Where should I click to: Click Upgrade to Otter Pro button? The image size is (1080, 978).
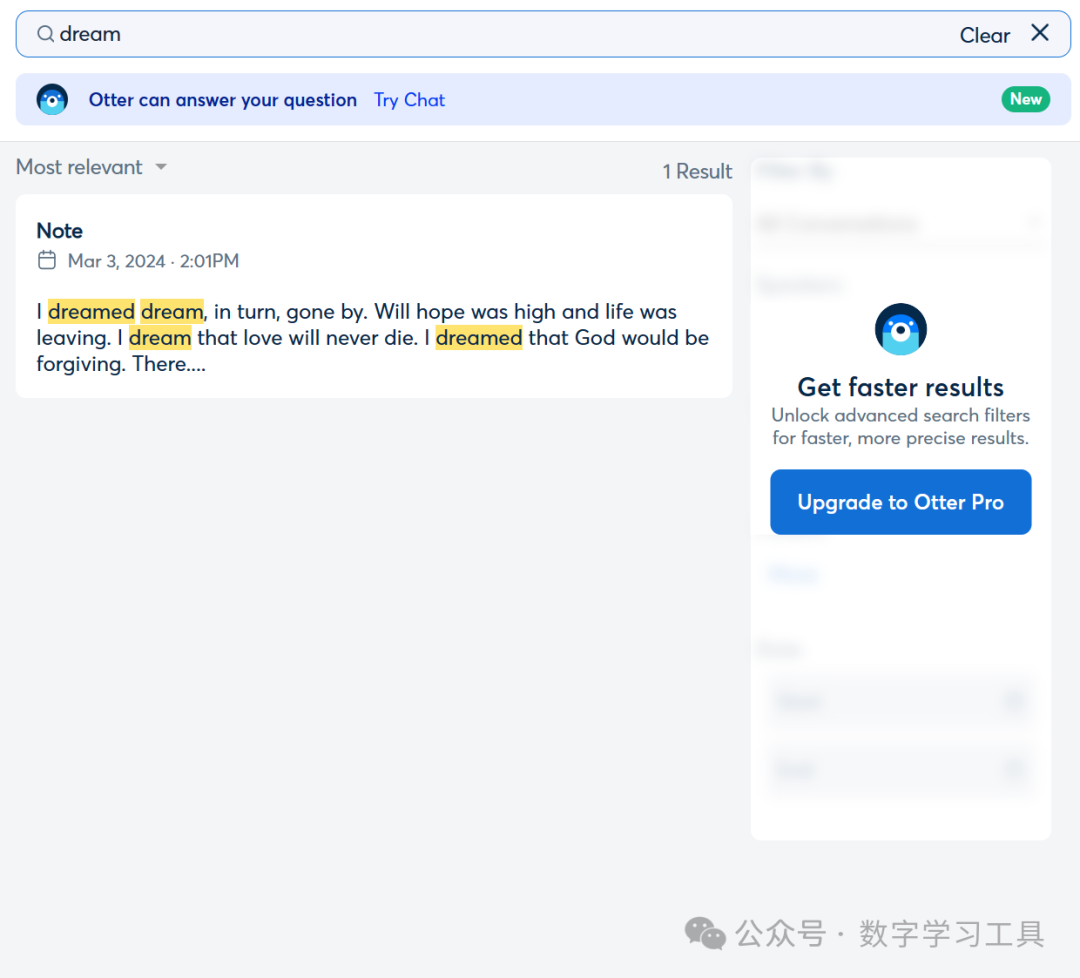tap(900, 502)
